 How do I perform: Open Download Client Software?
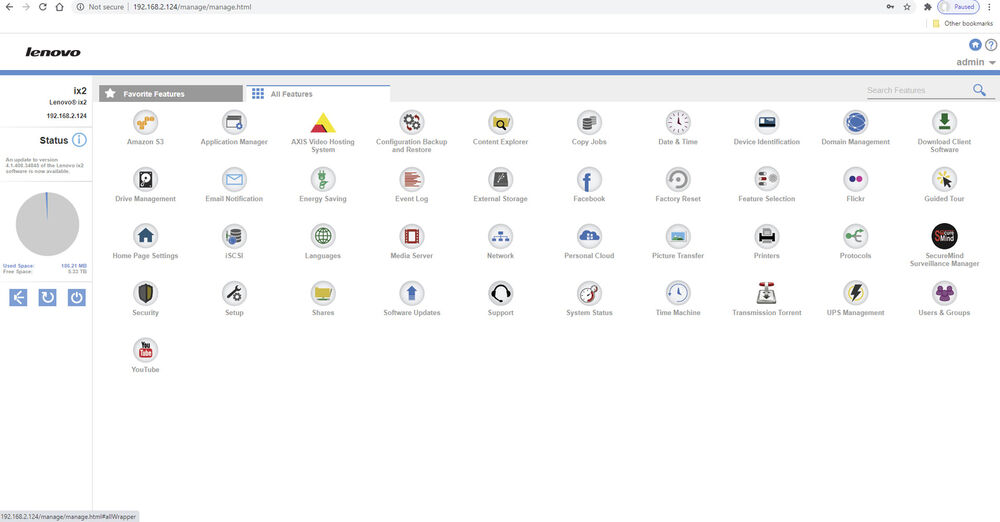coord(944,123)
